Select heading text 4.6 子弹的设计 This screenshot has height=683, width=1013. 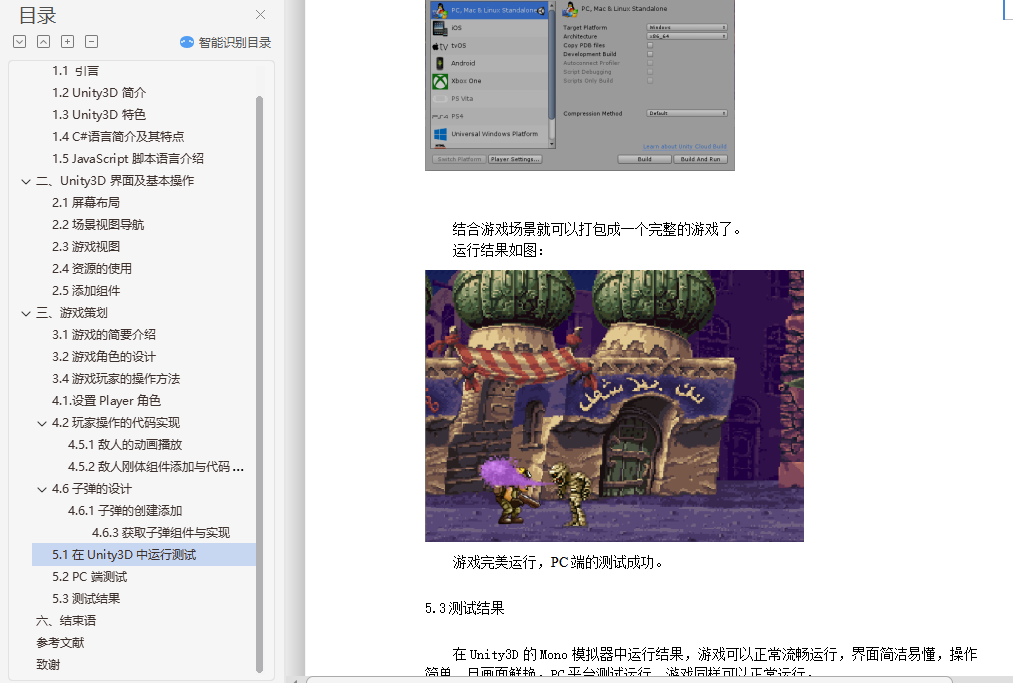92,489
